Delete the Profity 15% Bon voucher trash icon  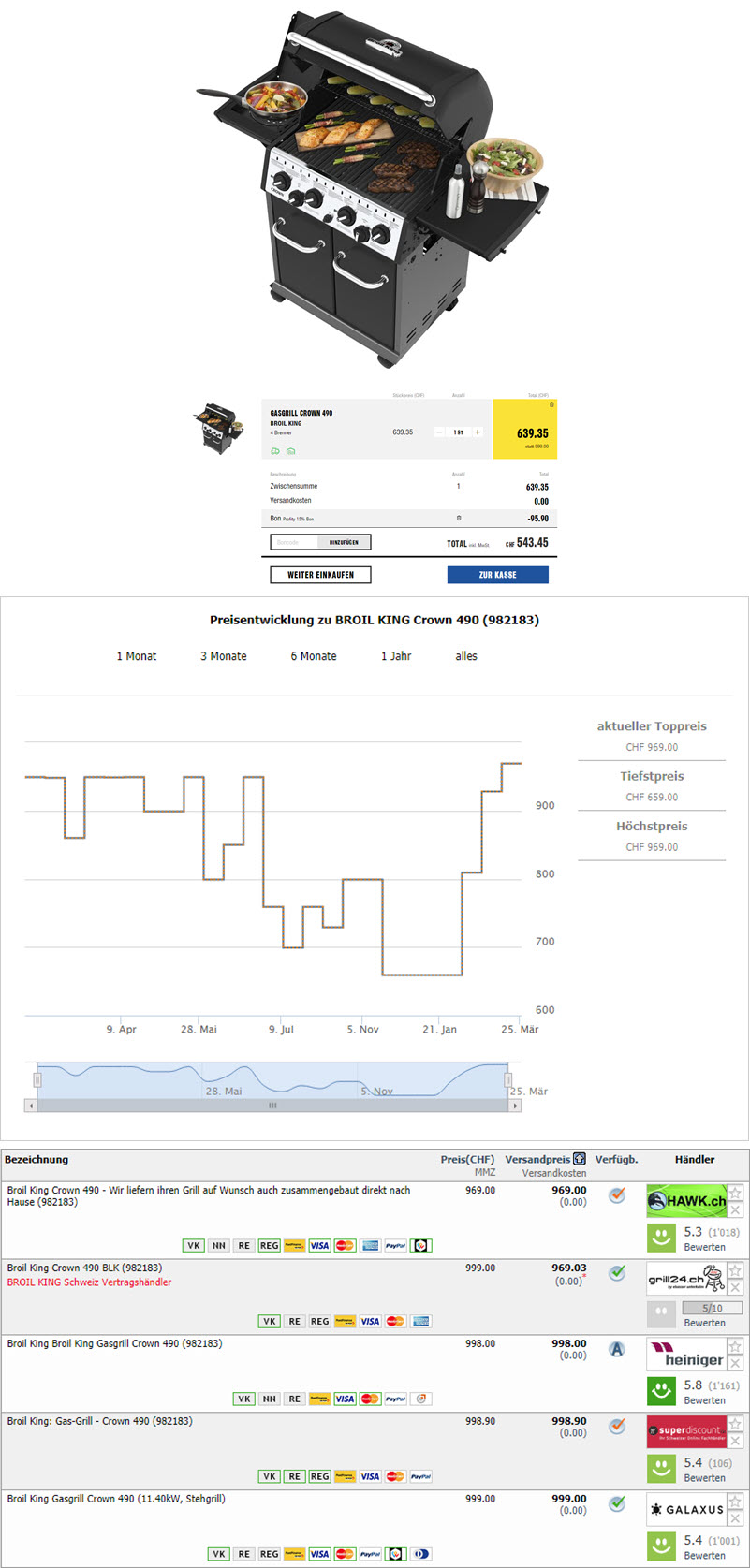459,518
